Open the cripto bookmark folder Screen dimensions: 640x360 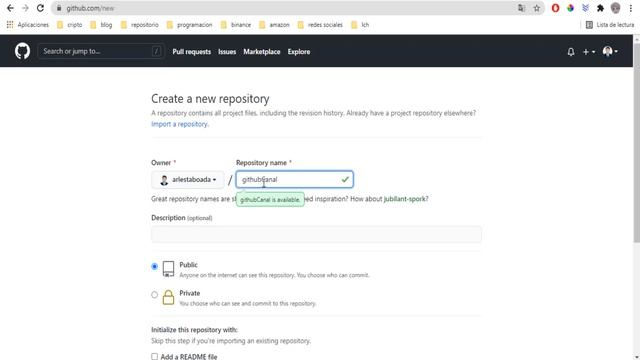point(70,25)
